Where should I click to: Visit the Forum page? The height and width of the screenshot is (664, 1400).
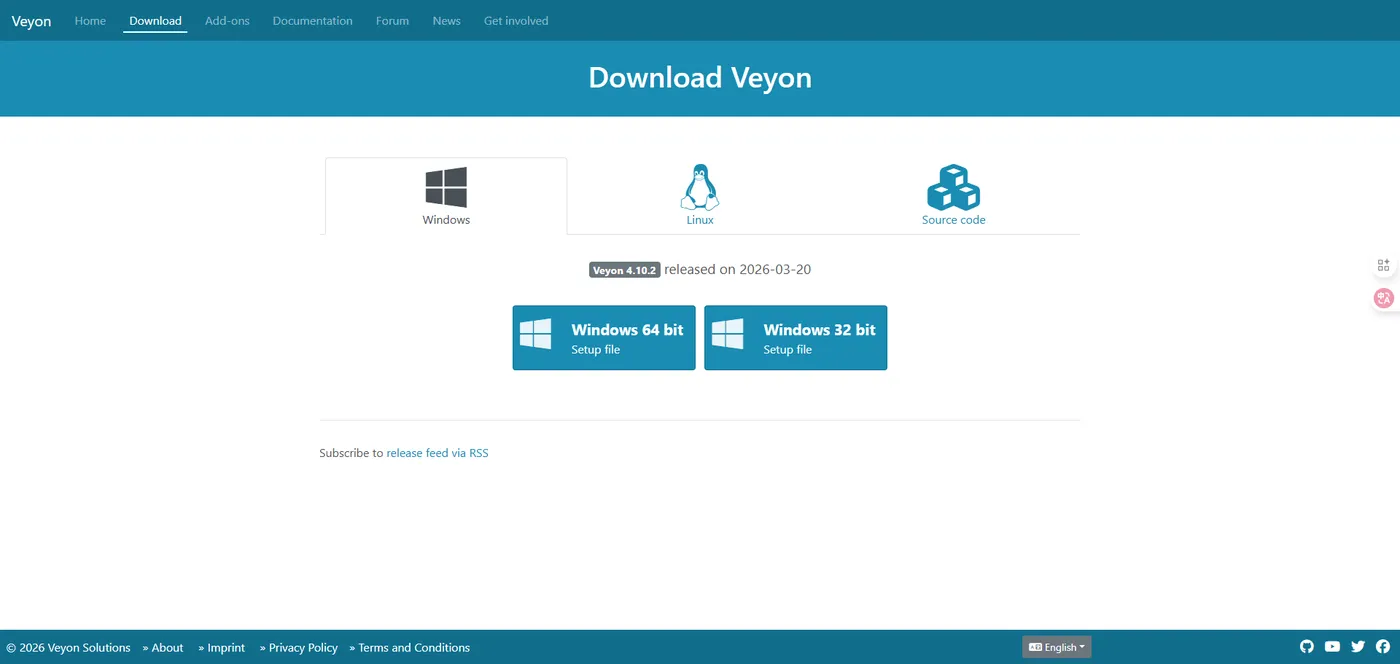click(x=392, y=21)
